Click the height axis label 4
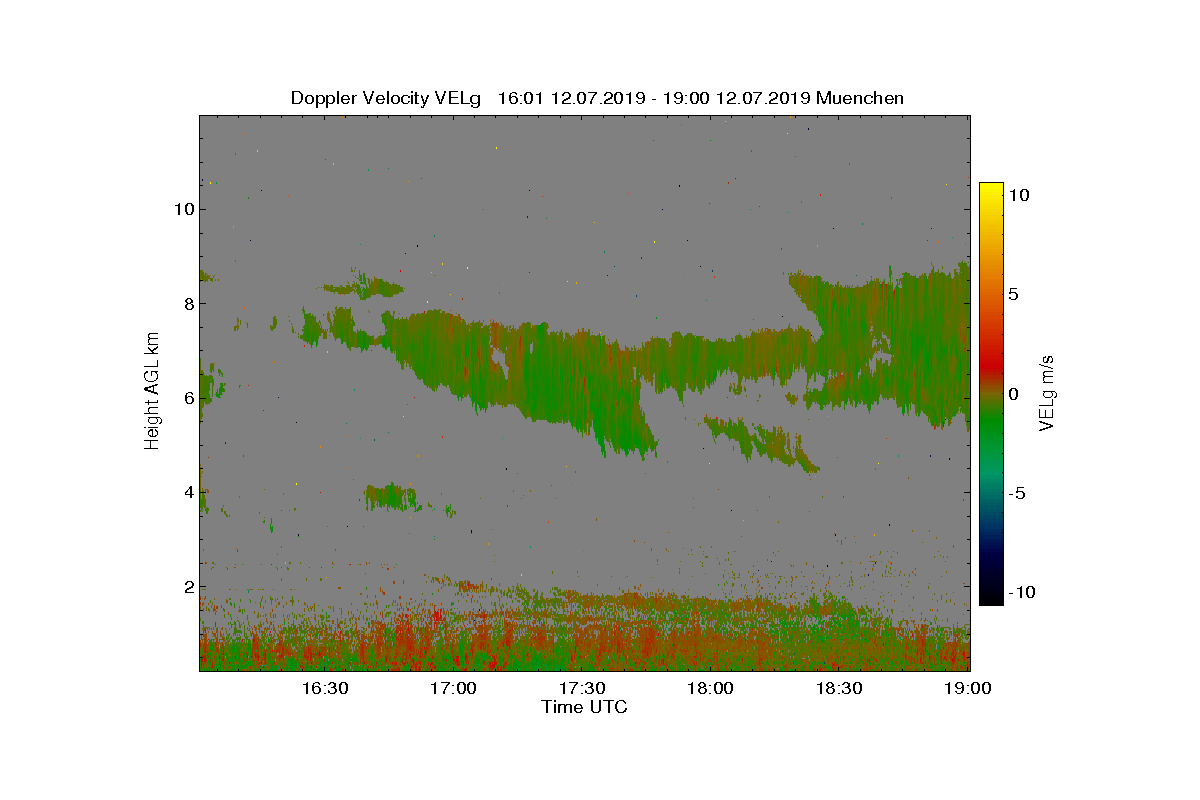The width and height of the screenshot is (1200, 800). pyautogui.click(x=188, y=493)
